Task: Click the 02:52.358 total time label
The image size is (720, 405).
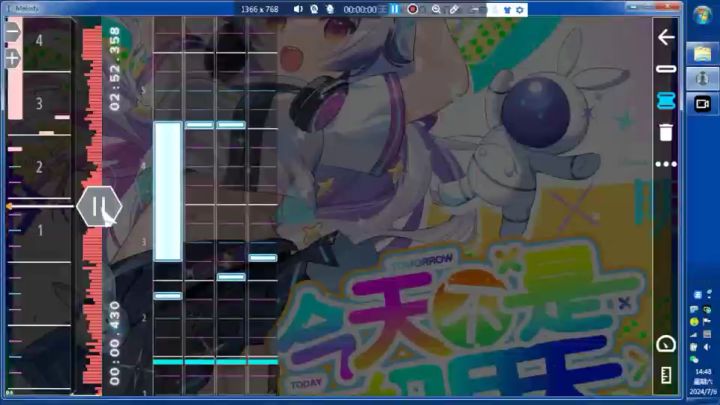Action: point(114,68)
